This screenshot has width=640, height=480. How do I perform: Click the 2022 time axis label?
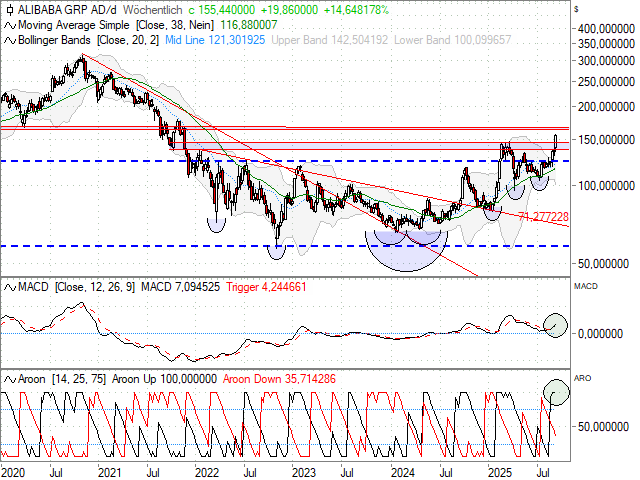pyautogui.click(x=207, y=473)
